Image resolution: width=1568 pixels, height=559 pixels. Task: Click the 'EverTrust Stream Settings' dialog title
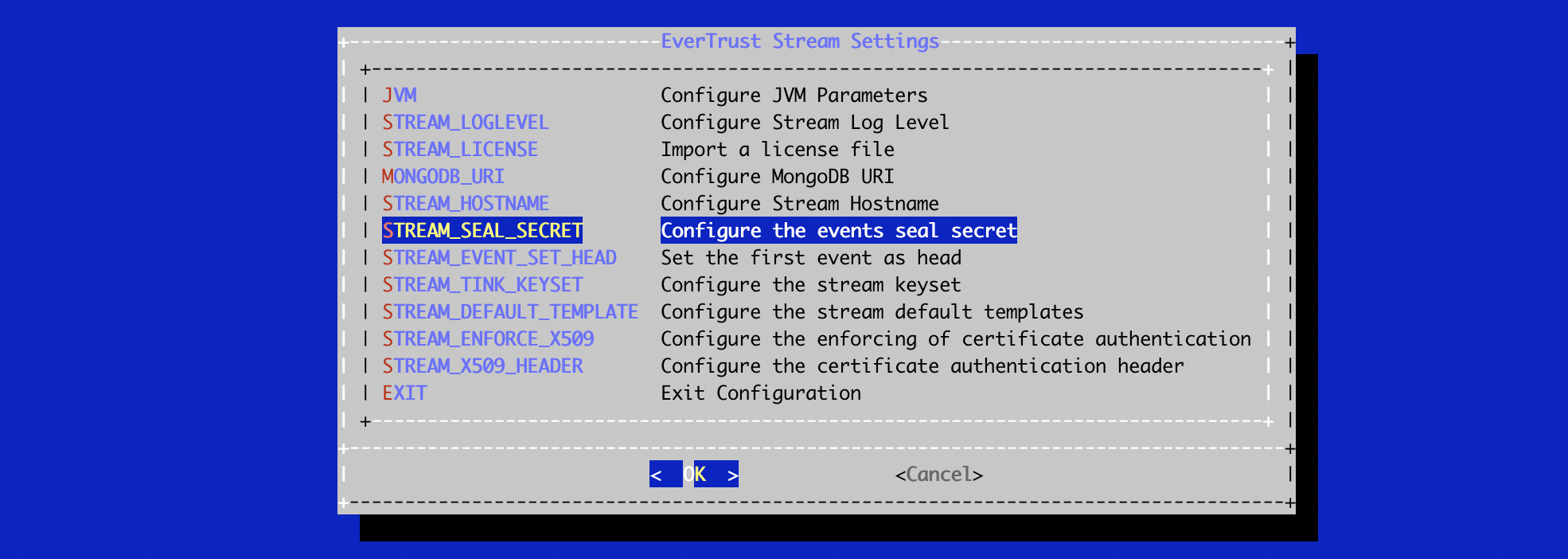pos(800,41)
